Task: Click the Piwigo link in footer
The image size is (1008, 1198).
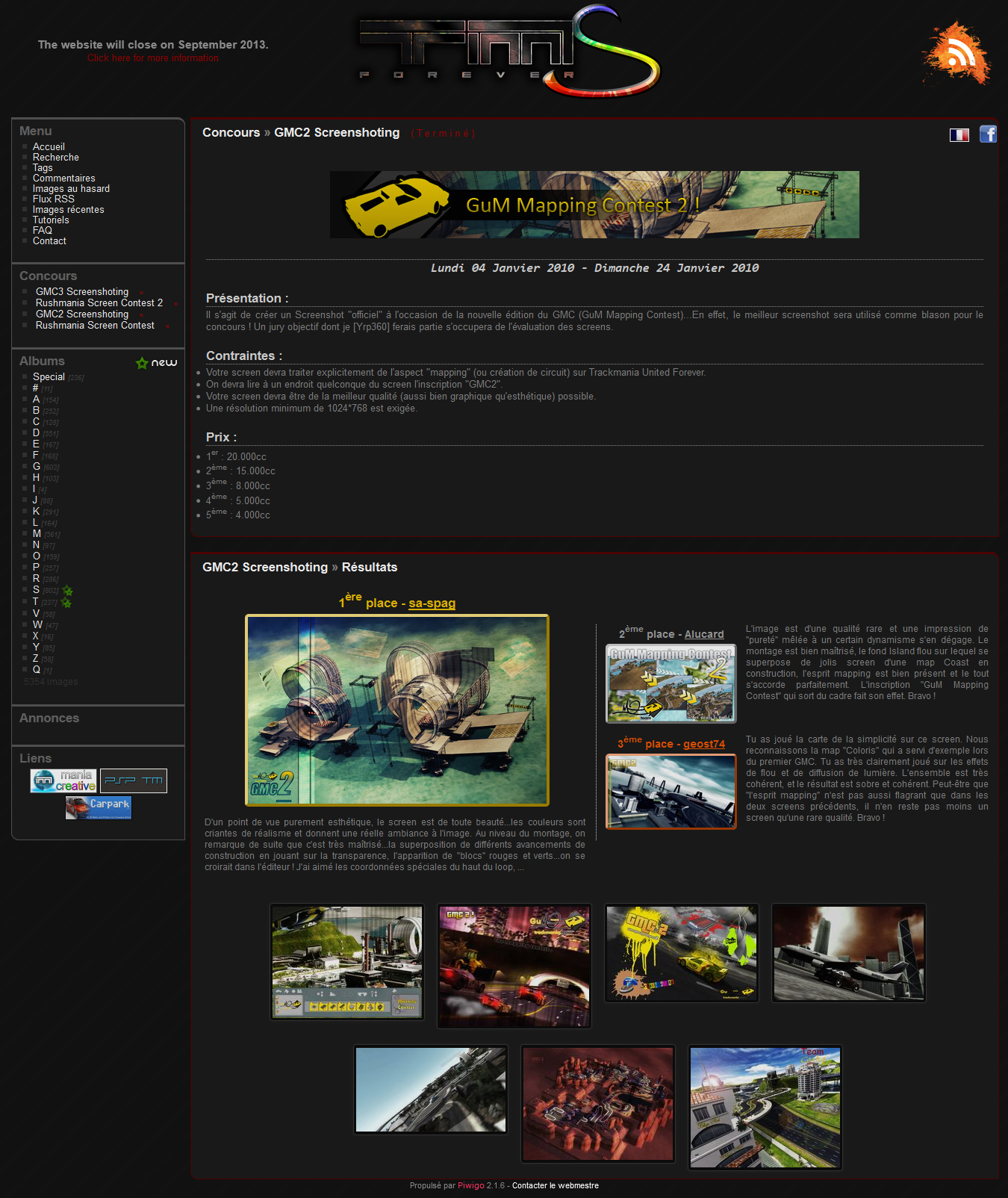Action: [471, 1185]
